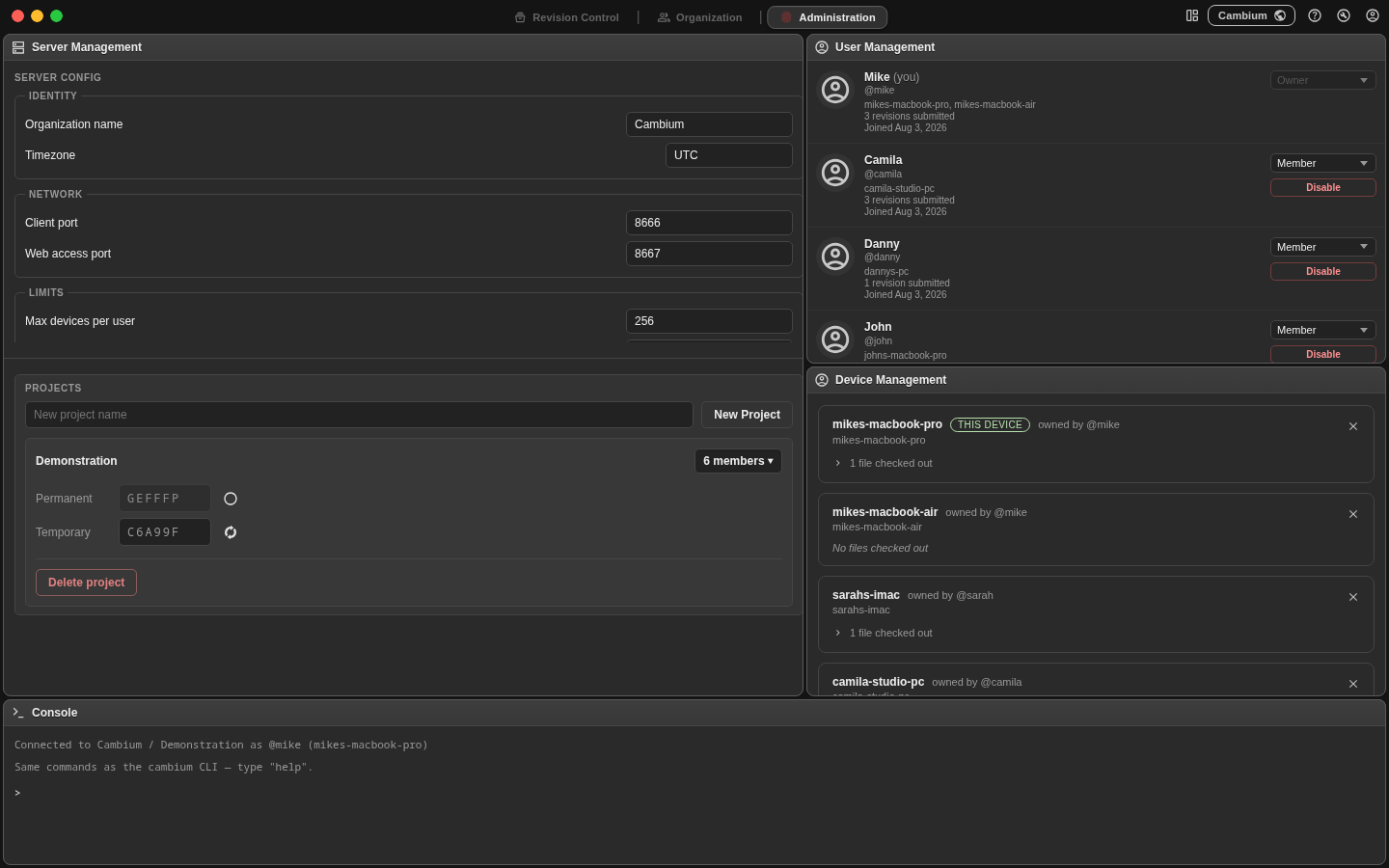Click the Temporary code C6A99F field

click(x=165, y=532)
